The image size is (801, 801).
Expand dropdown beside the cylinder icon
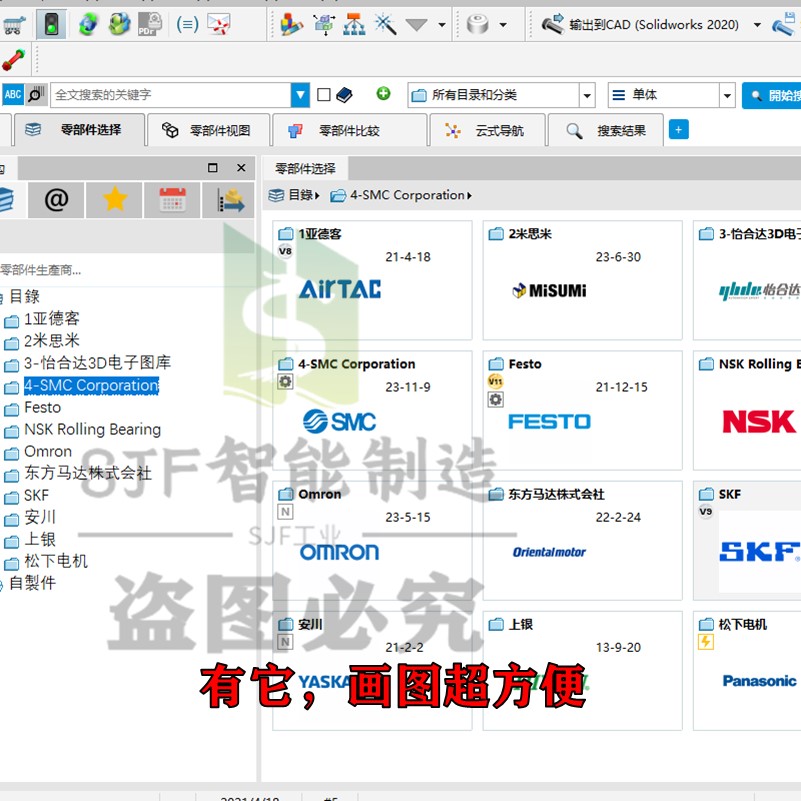pos(503,25)
